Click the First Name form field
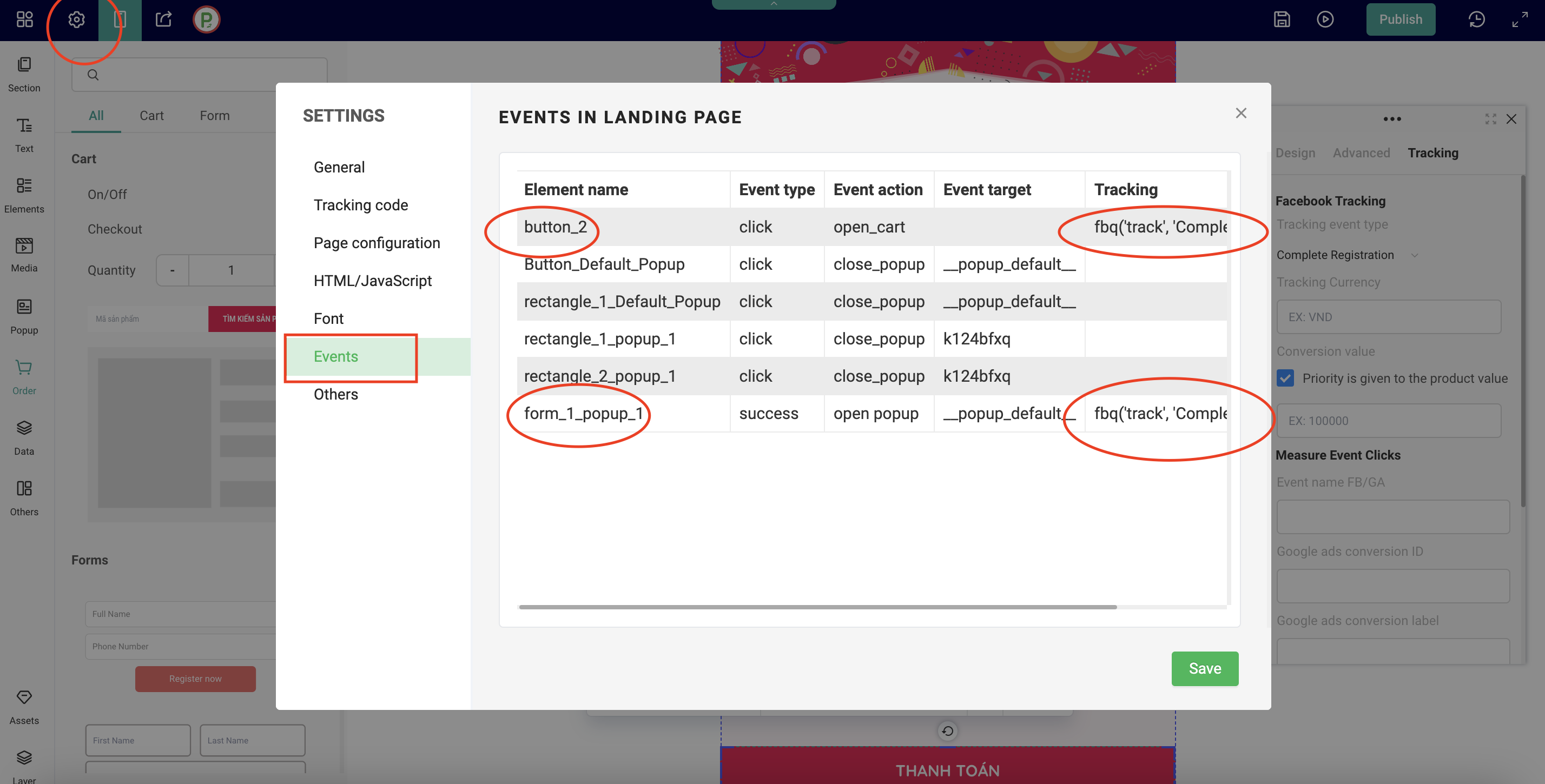The image size is (1545, 784). [138, 740]
